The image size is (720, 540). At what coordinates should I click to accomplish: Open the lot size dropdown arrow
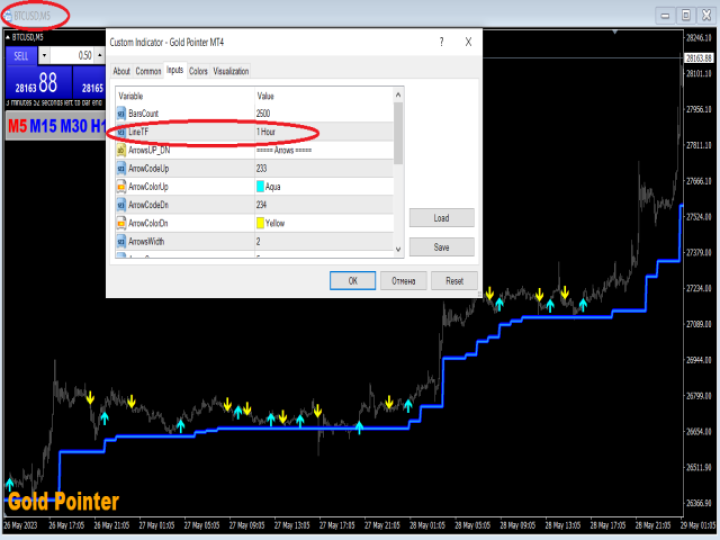[44, 56]
